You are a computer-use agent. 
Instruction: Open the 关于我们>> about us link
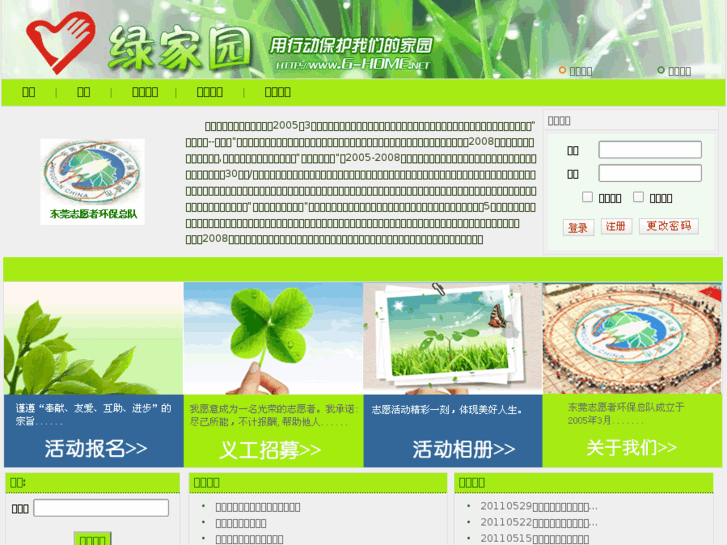pyautogui.click(x=631, y=448)
